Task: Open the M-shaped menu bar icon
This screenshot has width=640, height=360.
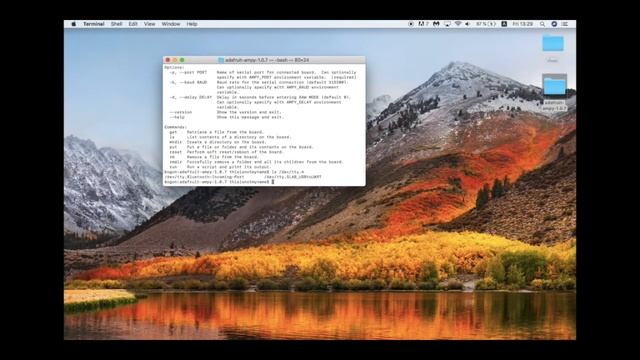Action: 436,24
